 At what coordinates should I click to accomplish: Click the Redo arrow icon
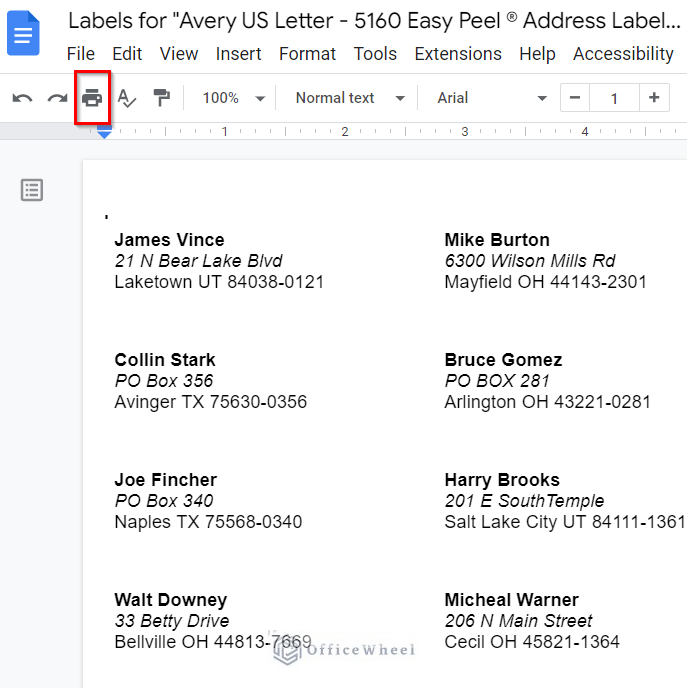pyautogui.click(x=57, y=98)
